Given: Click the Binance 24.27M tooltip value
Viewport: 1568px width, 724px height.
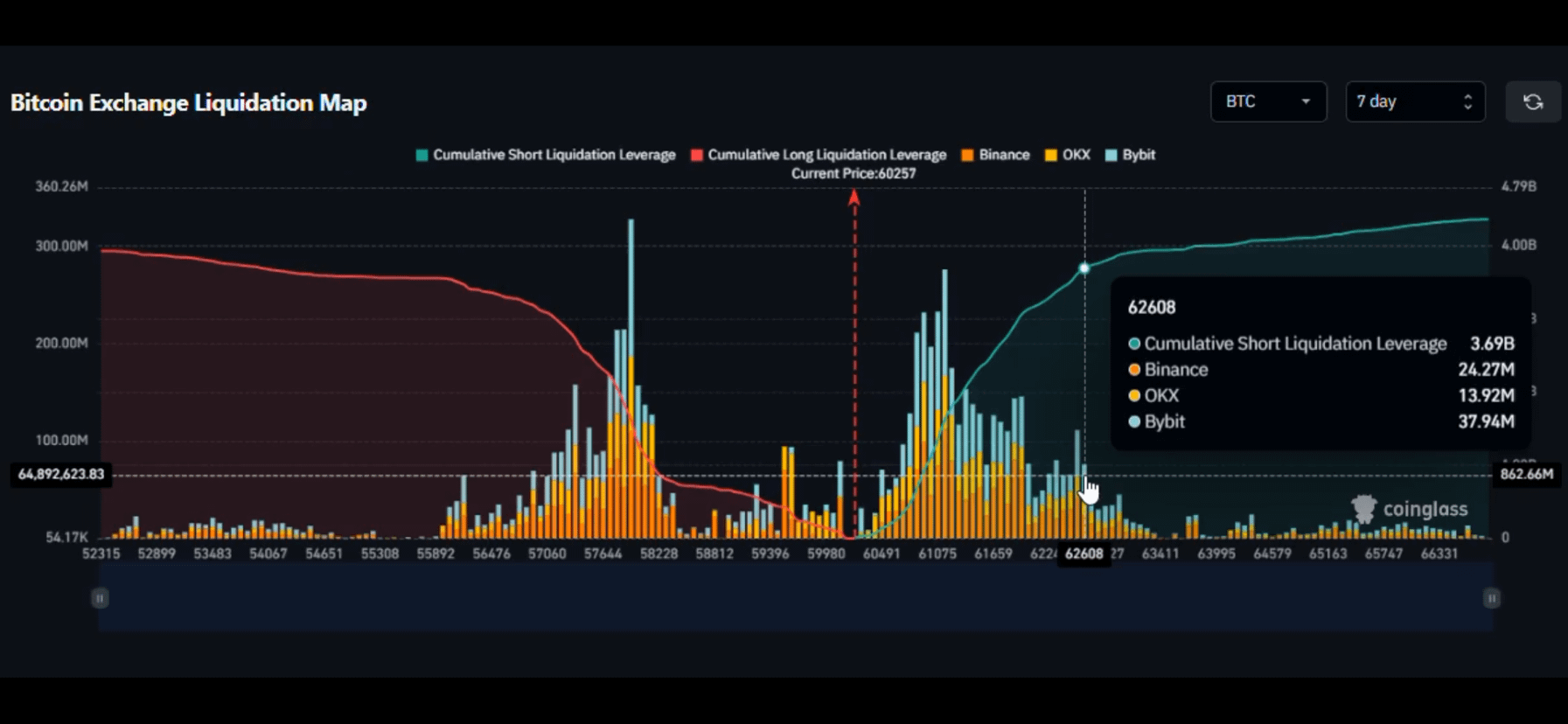Looking at the screenshot, I should [x=1486, y=370].
